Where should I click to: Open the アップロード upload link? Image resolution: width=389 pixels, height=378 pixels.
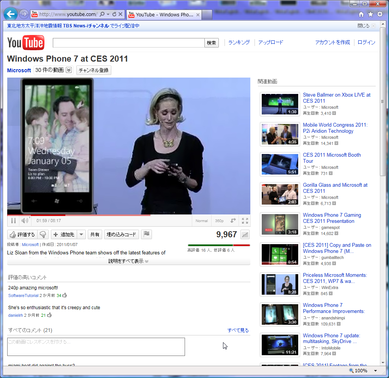coord(271,42)
